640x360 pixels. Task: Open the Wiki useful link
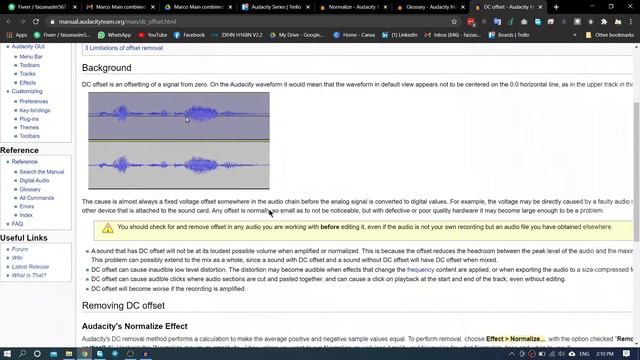pos(17,258)
